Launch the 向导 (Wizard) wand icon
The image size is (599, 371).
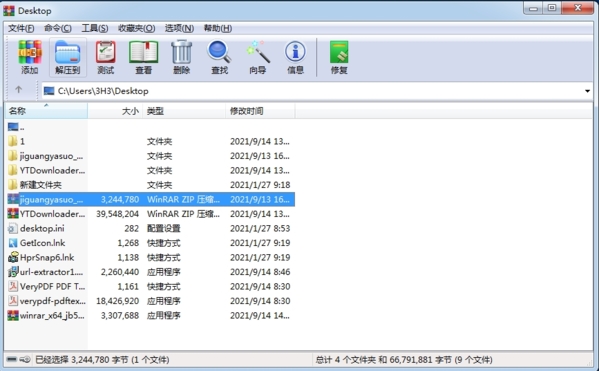(x=258, y=52)
